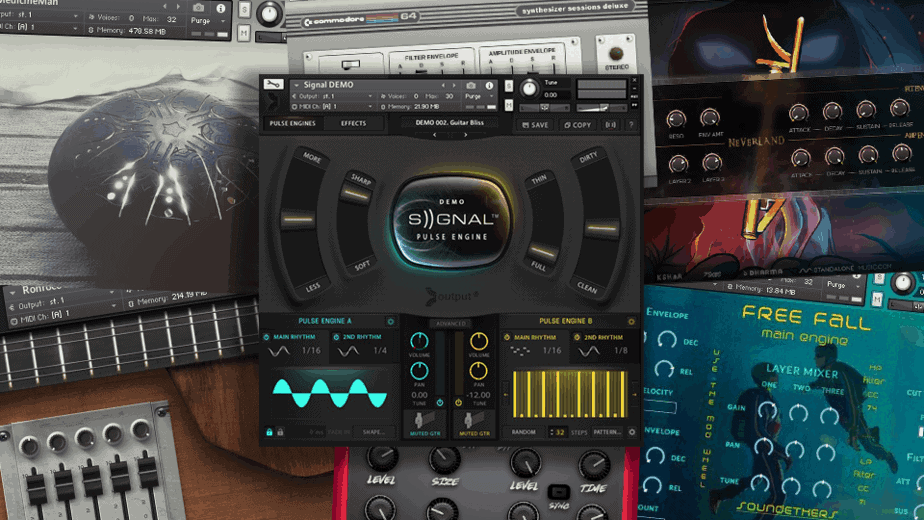Switch to the PULSE ENGINES tab
This screenshot has height=520, width=924.
(292, 123)
